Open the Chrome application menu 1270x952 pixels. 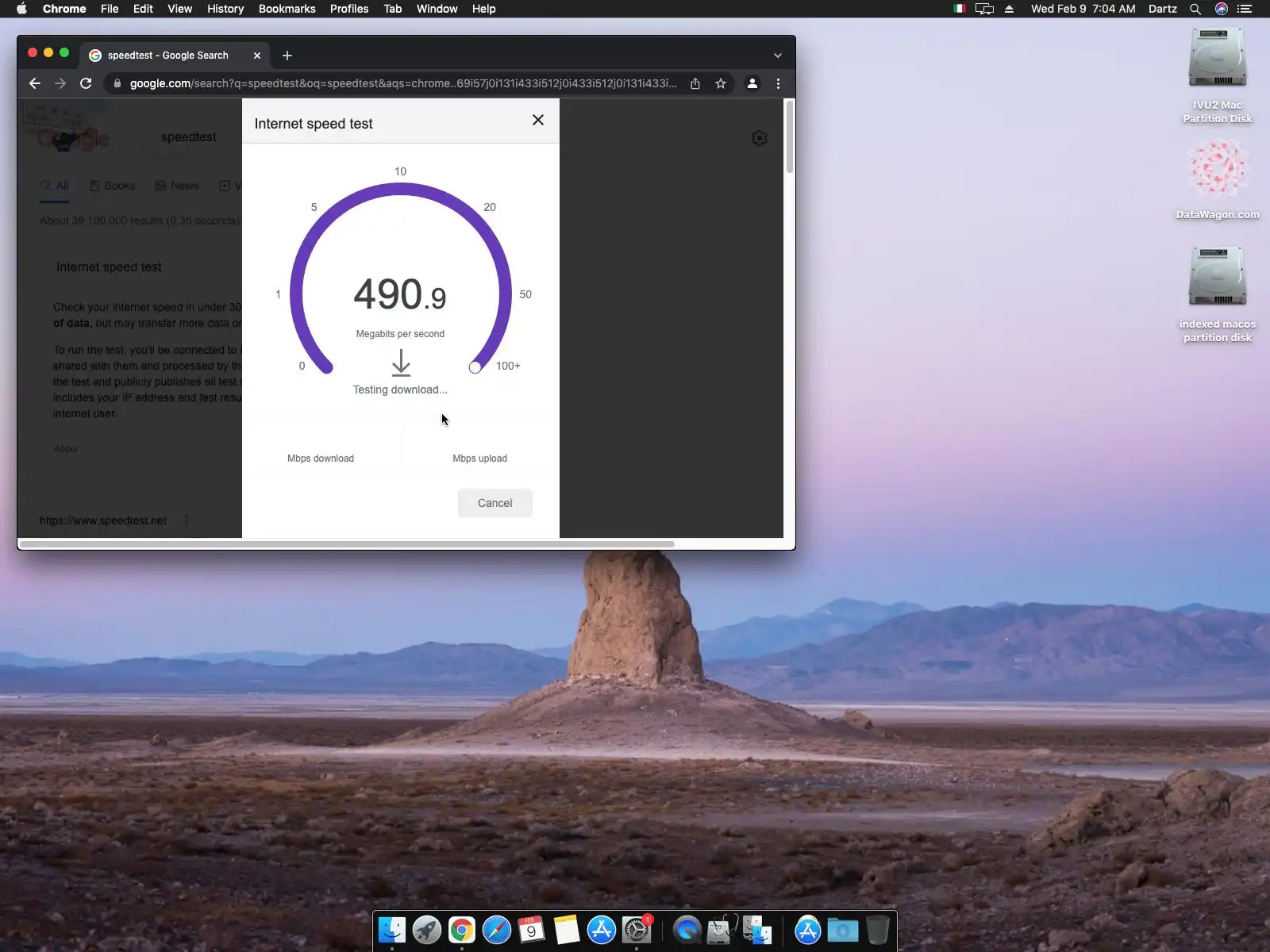(64, 9)
